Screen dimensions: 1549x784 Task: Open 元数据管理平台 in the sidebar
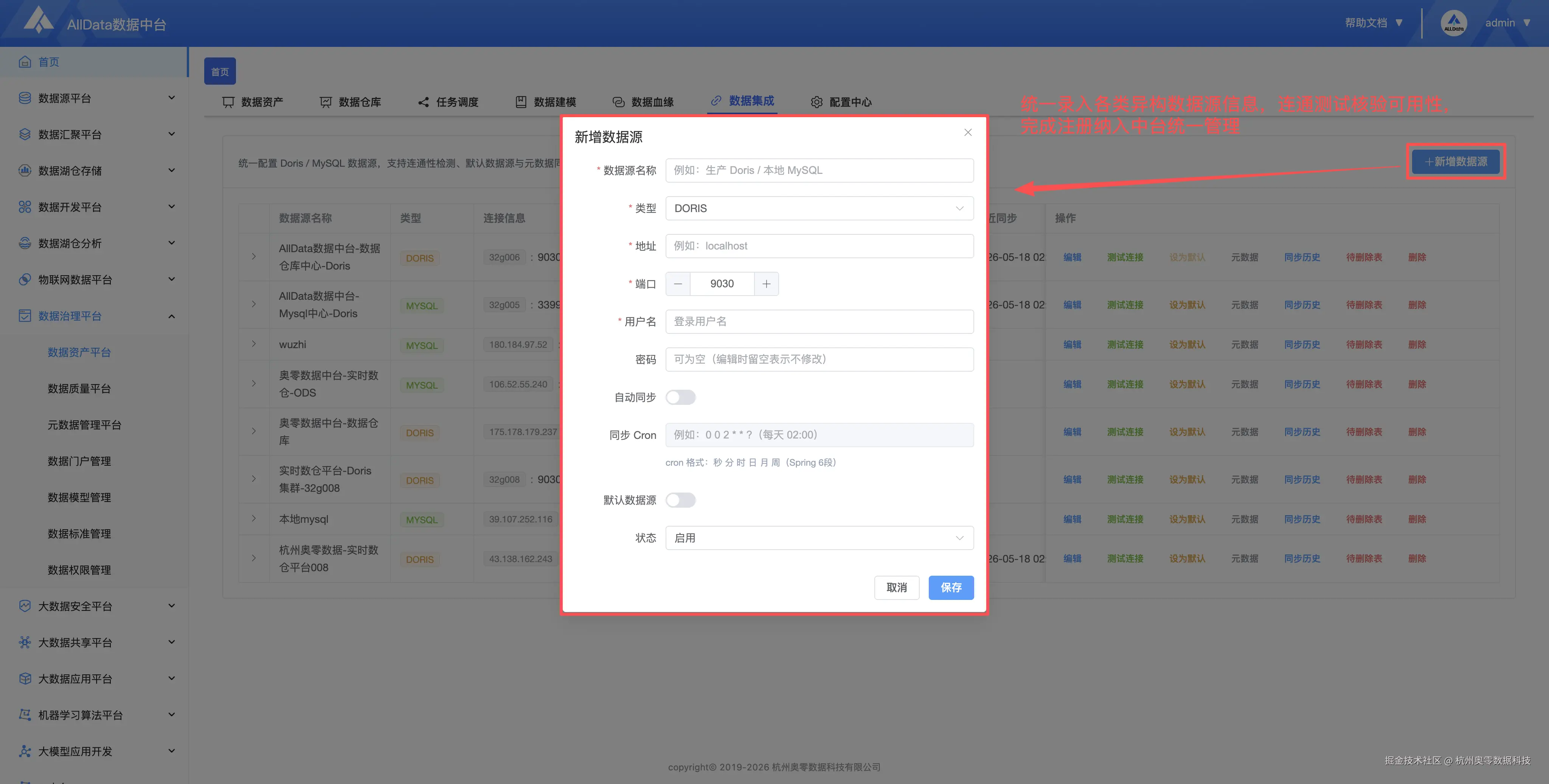pyautogui.click(x=85, y=425)
